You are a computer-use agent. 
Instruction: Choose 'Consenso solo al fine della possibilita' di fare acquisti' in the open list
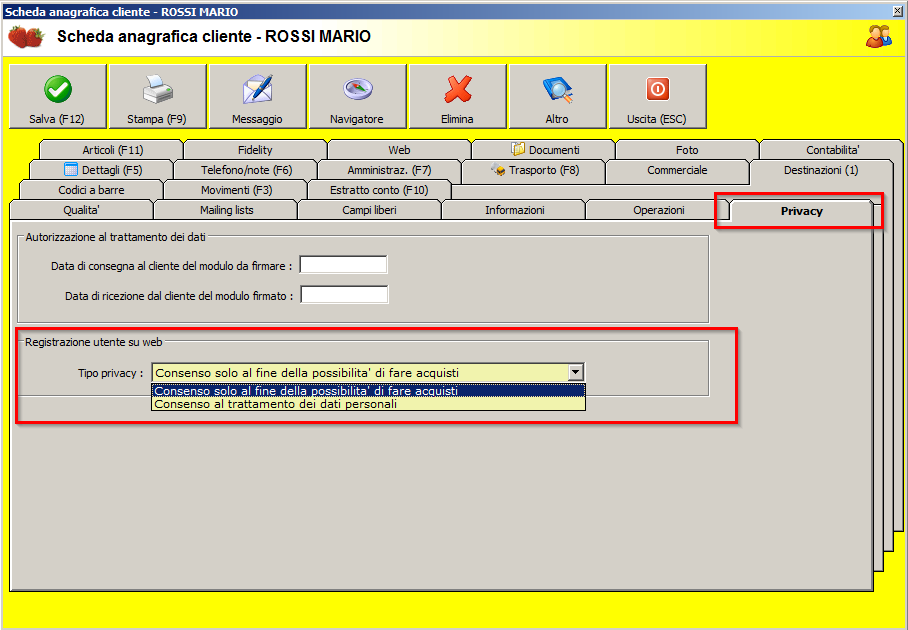(368, 391)
